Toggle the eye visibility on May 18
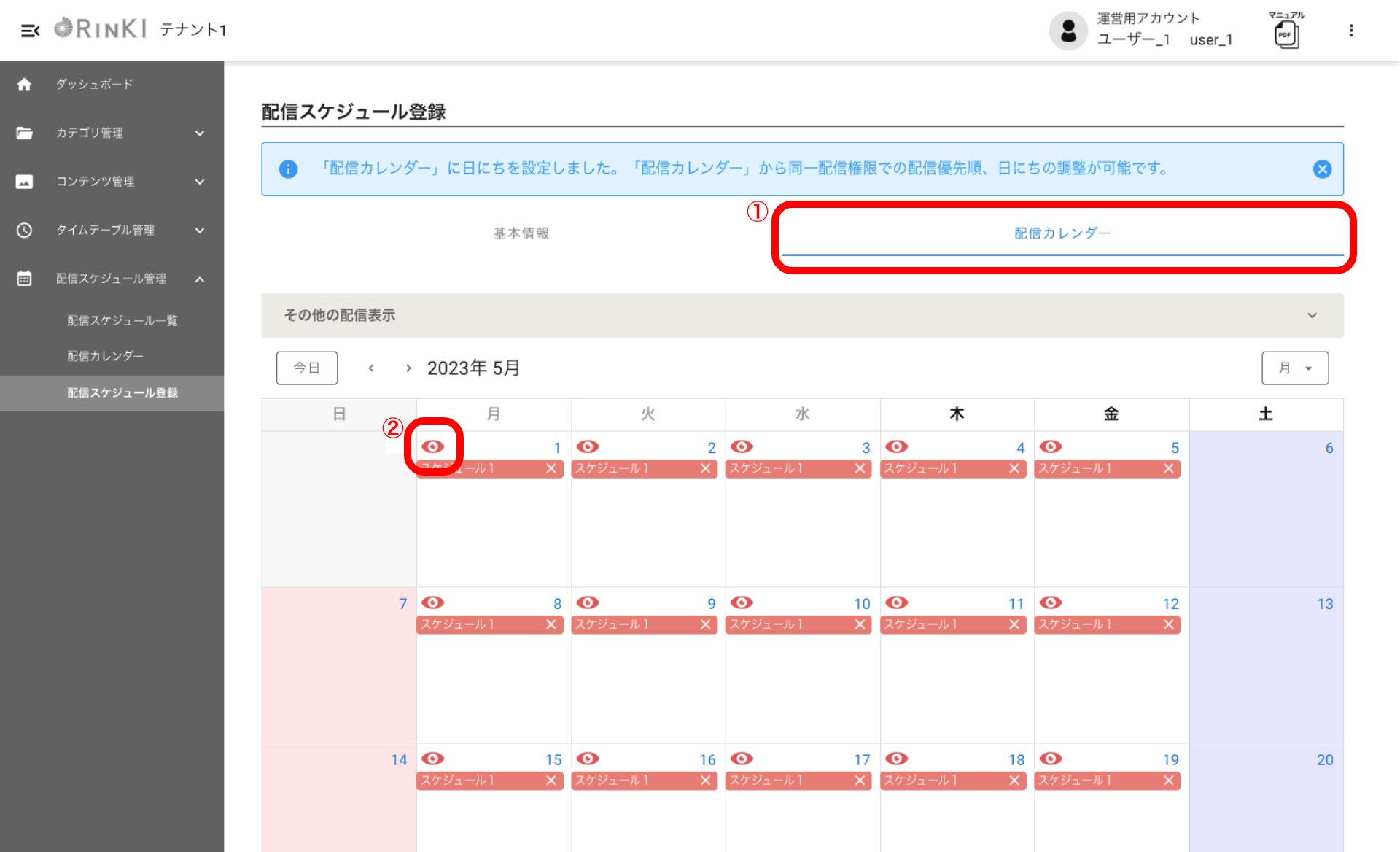 (896, 759)
